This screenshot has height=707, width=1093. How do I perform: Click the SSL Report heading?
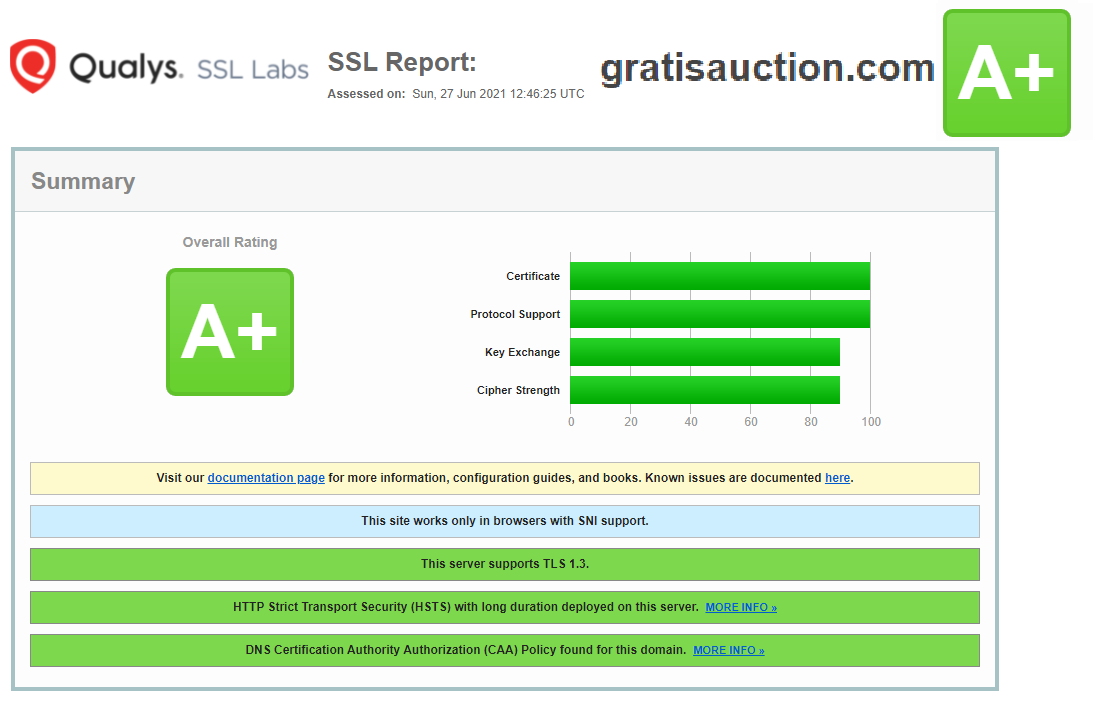[402, 62]
